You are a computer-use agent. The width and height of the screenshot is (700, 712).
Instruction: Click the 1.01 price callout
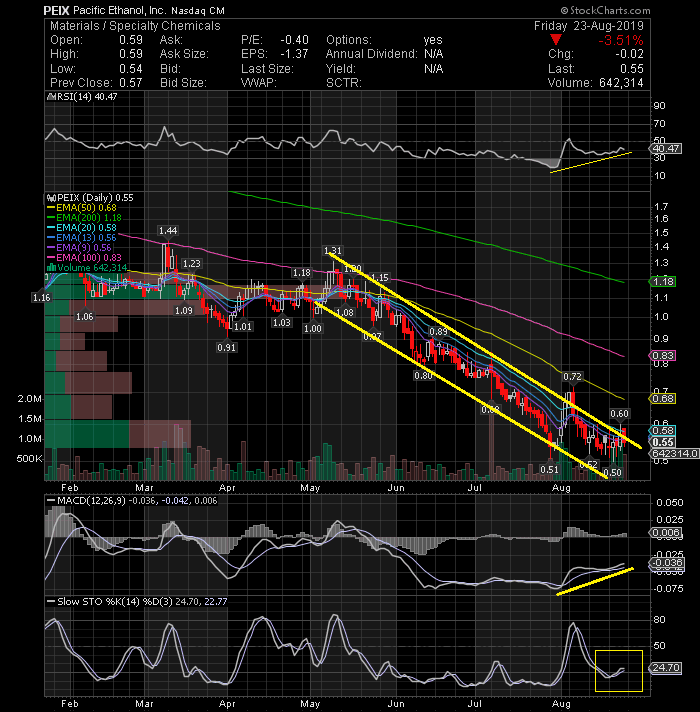pos(243,326)
